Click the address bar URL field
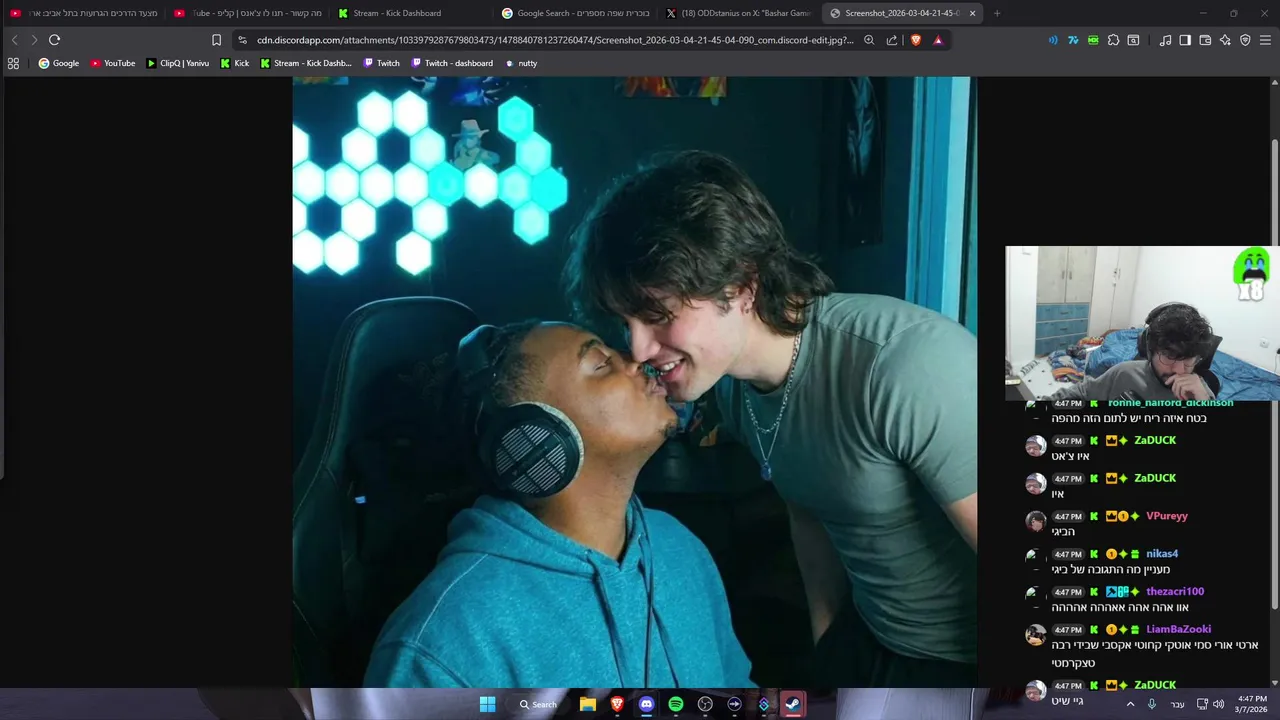The height and width of the screenshot is (720, 1280). pos(555,40)
